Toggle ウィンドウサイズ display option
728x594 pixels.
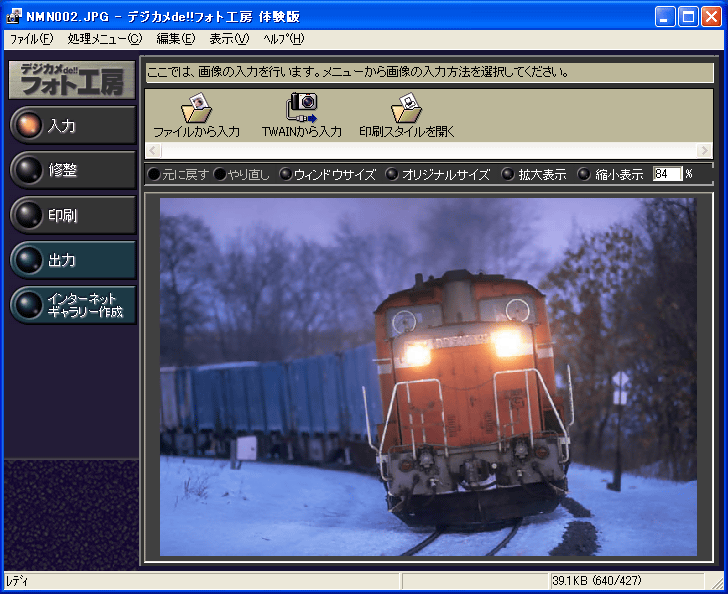[x=327, y=174]
